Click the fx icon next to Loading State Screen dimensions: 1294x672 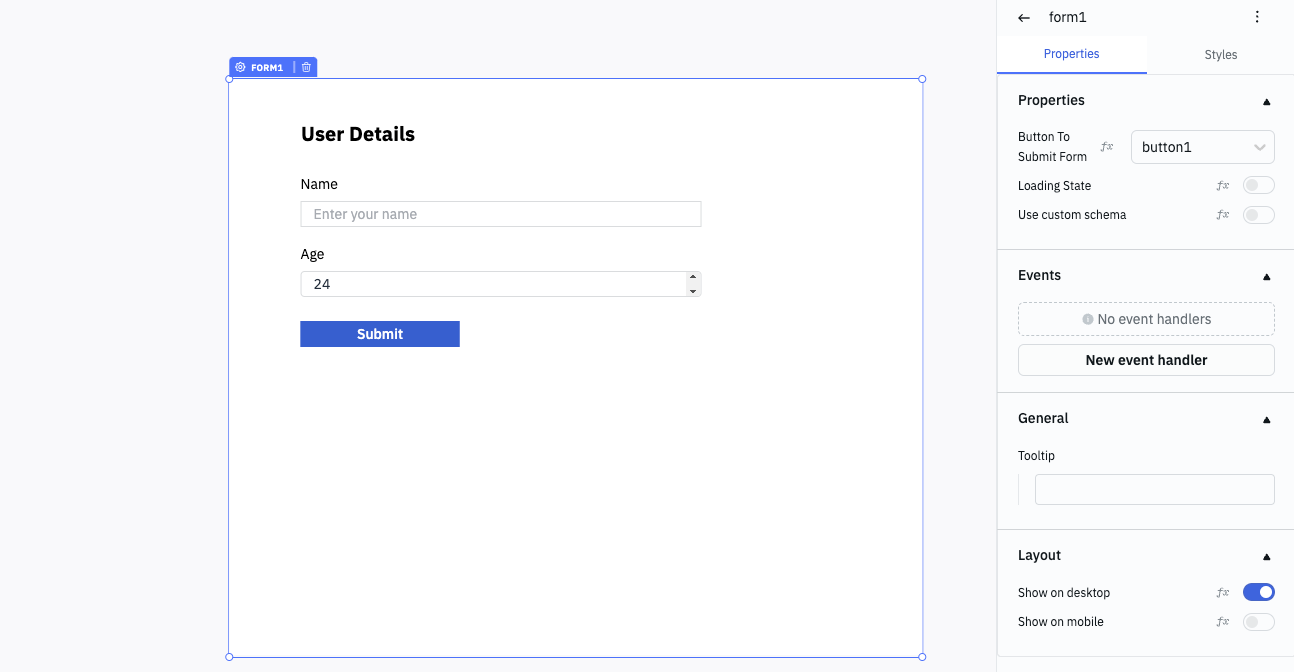[x=1222, y=186]
